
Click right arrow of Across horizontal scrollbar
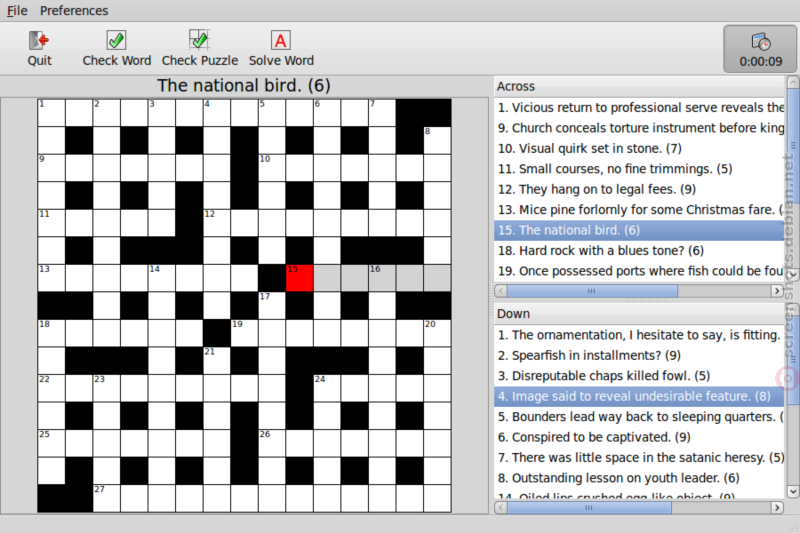[777, 291]
